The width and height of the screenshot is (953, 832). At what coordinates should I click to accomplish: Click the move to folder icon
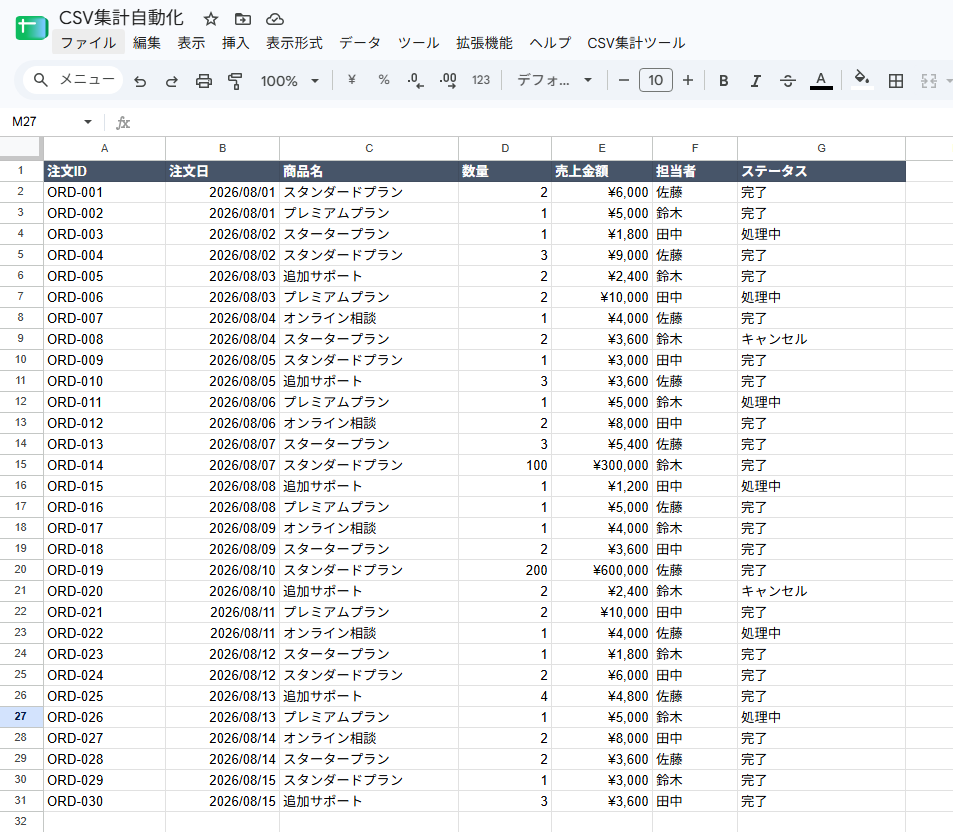coord(243,19)
